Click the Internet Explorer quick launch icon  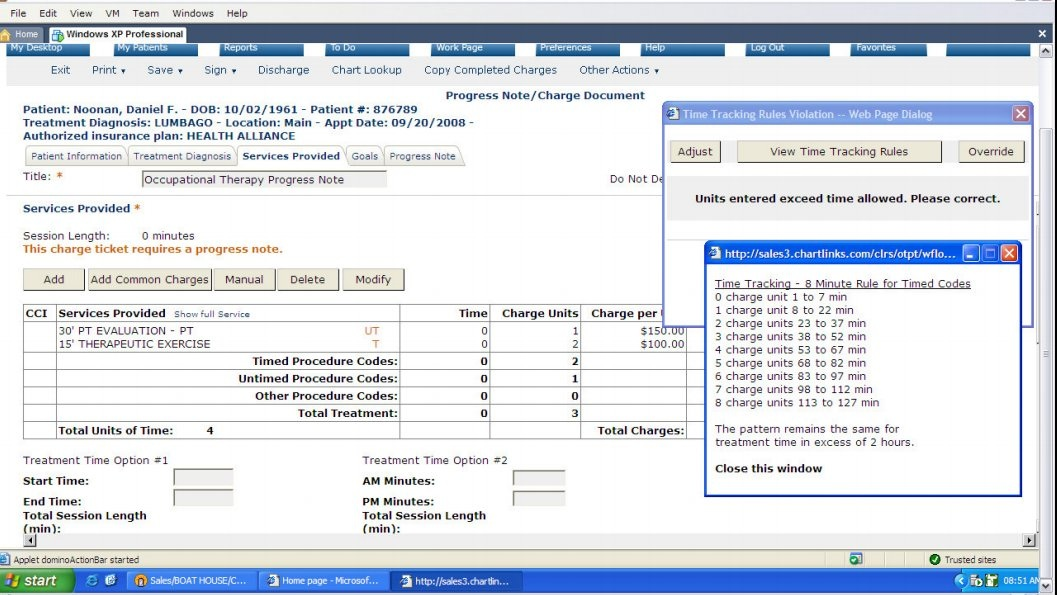[x=92, y=580]
